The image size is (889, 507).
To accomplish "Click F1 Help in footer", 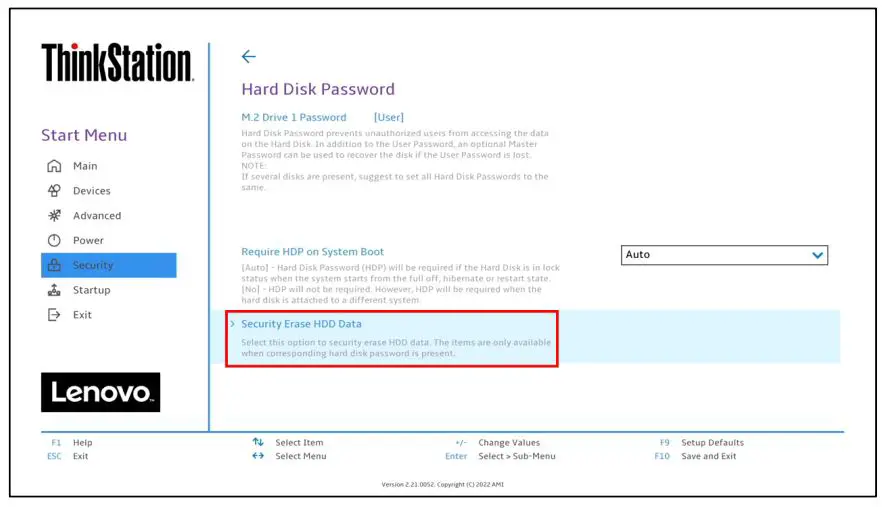I will coord(72,442).
